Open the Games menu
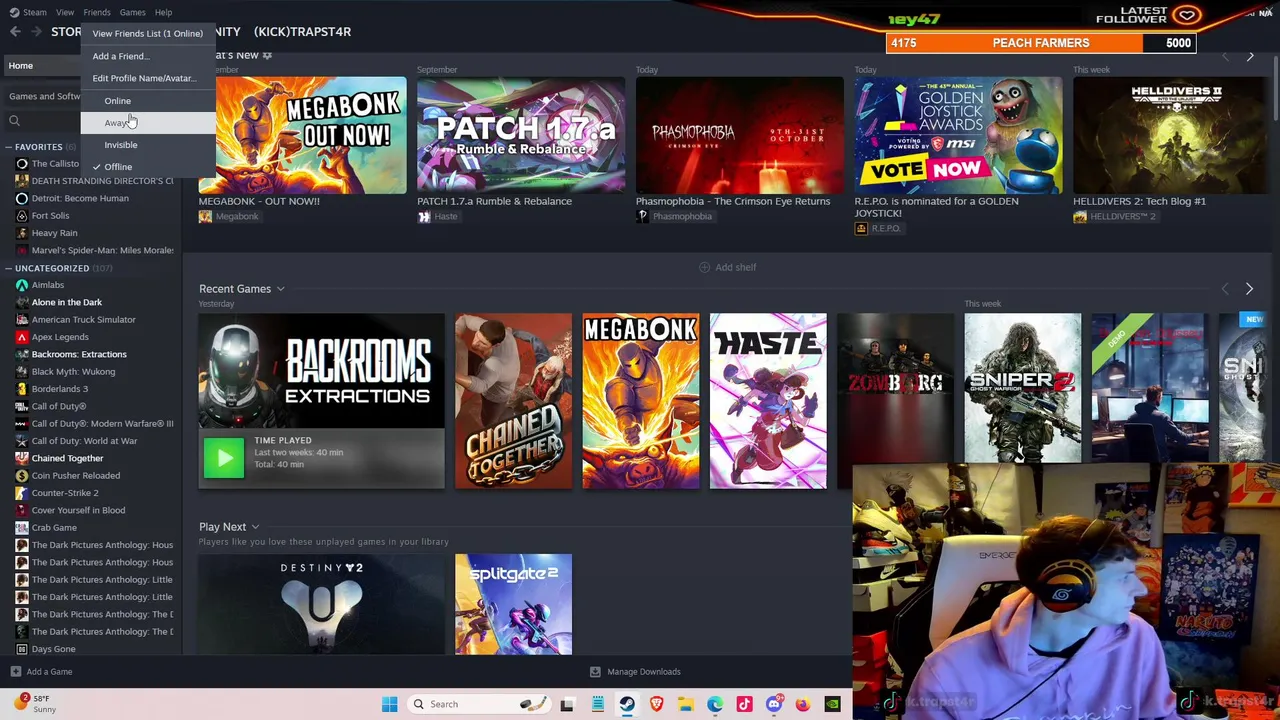Image resolution: width=1280 pixels, height=720 pixels. point(132,12)
